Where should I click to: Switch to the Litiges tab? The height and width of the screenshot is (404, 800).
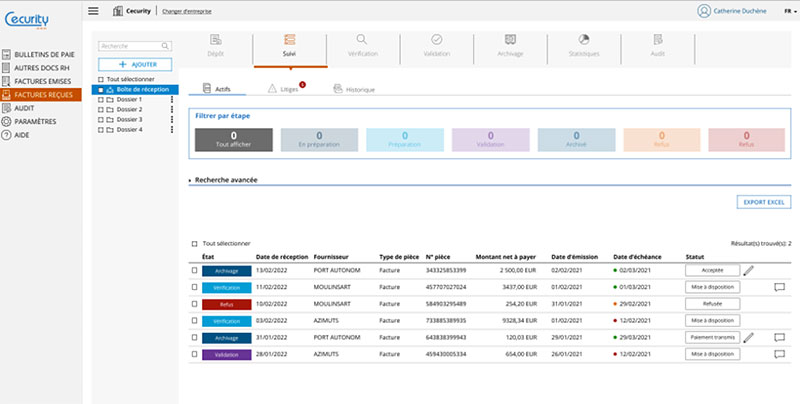coord(288,89)
